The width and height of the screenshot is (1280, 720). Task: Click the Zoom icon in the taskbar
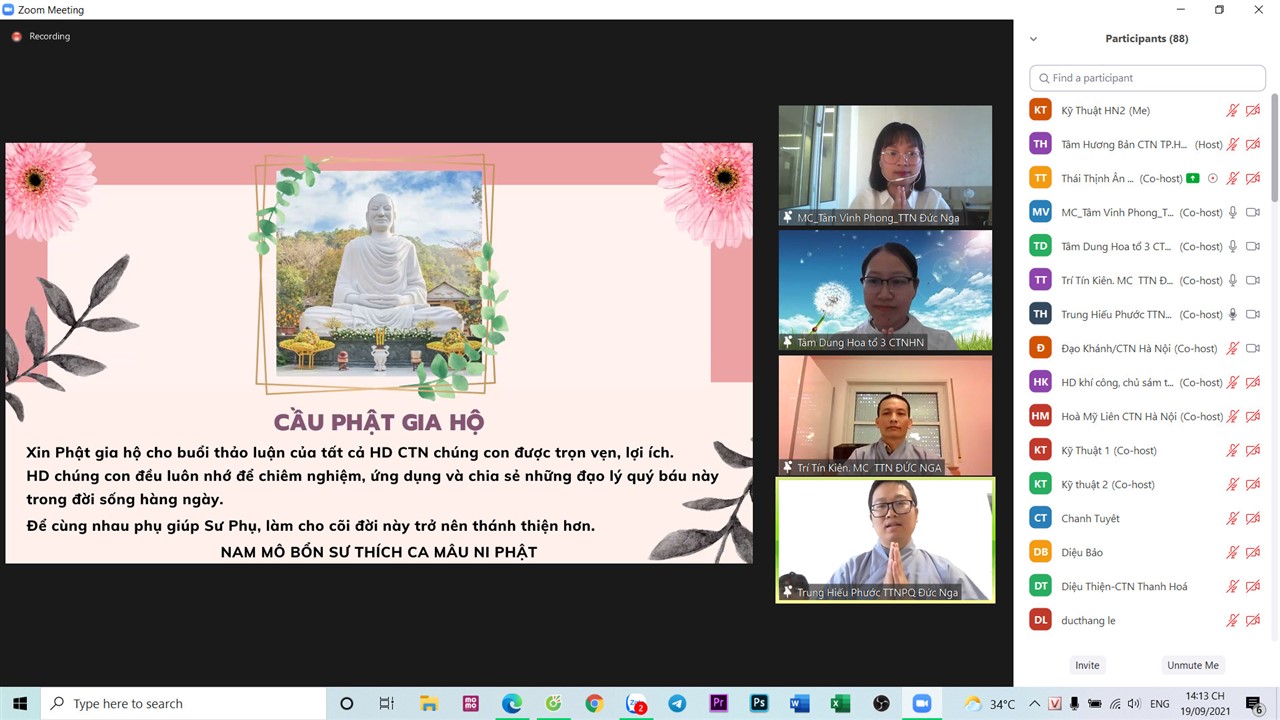click(921, 704)
